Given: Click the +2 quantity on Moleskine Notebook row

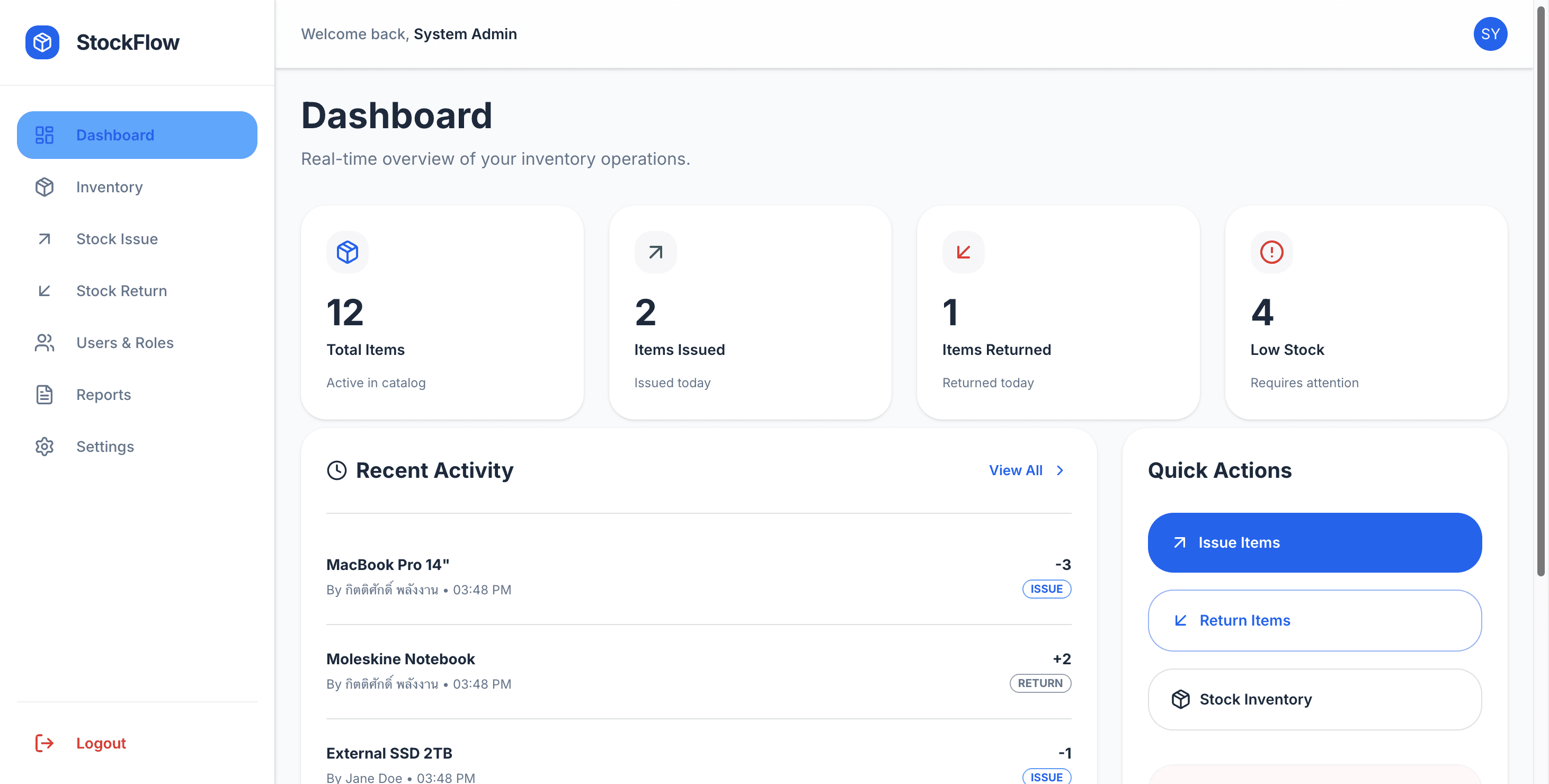Looking at the screenshot, I should click(x=1061, y=659).
